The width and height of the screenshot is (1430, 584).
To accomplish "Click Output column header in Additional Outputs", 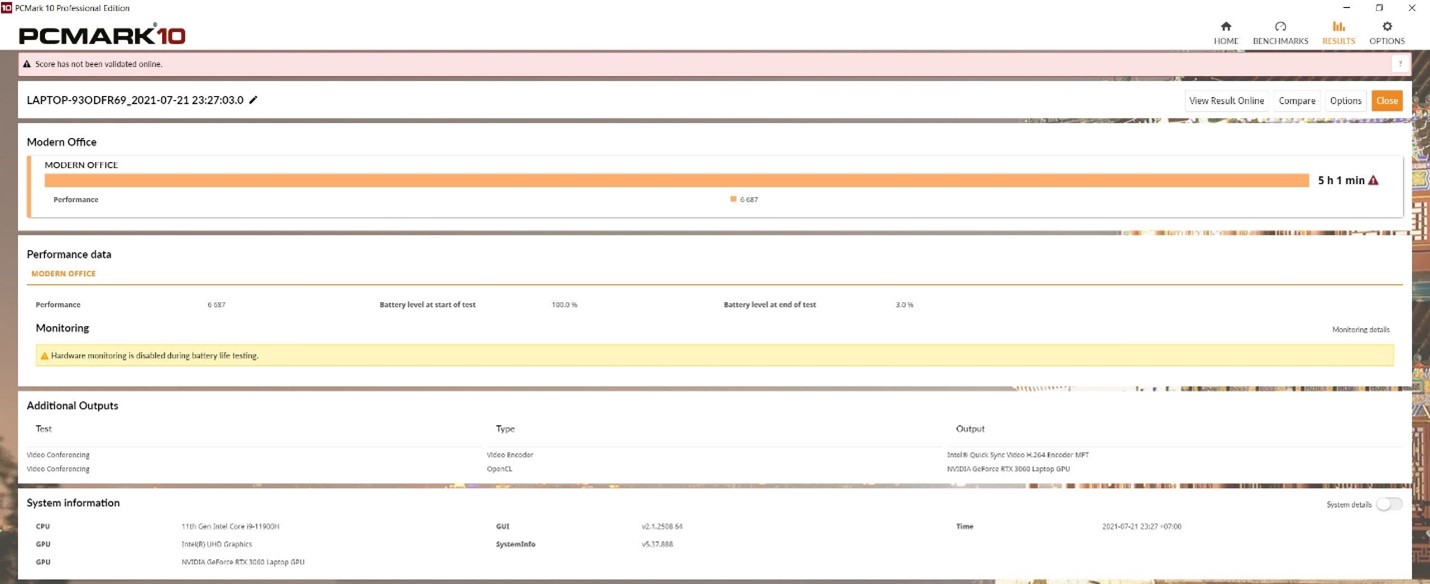I will (970, 429).
